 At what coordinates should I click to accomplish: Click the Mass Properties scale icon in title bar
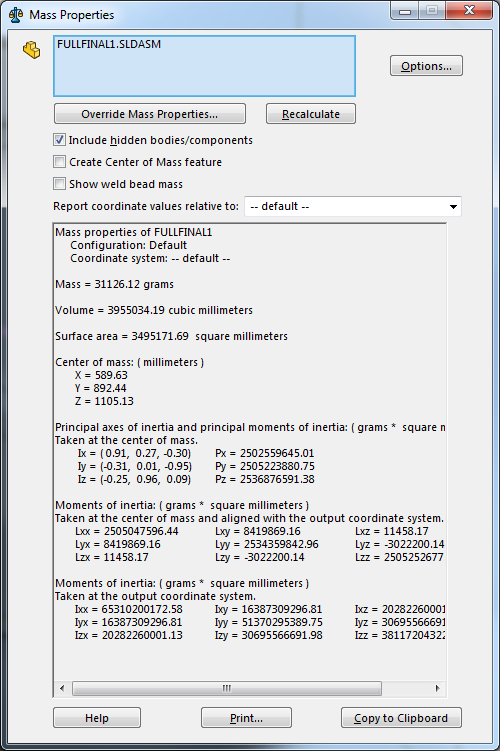[16, 15]
